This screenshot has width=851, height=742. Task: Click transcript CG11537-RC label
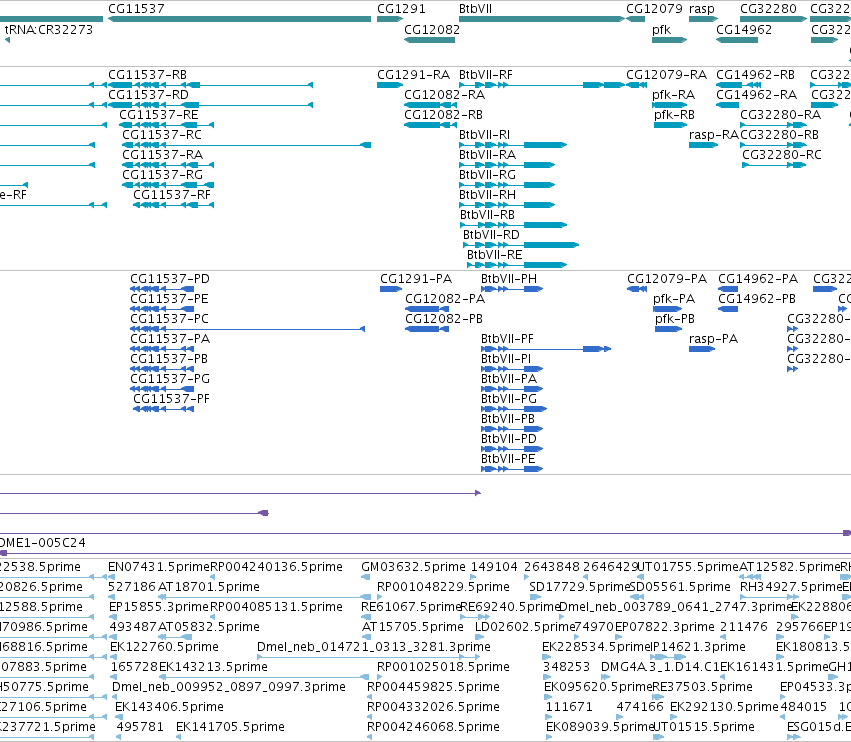(x=162, y=135)
